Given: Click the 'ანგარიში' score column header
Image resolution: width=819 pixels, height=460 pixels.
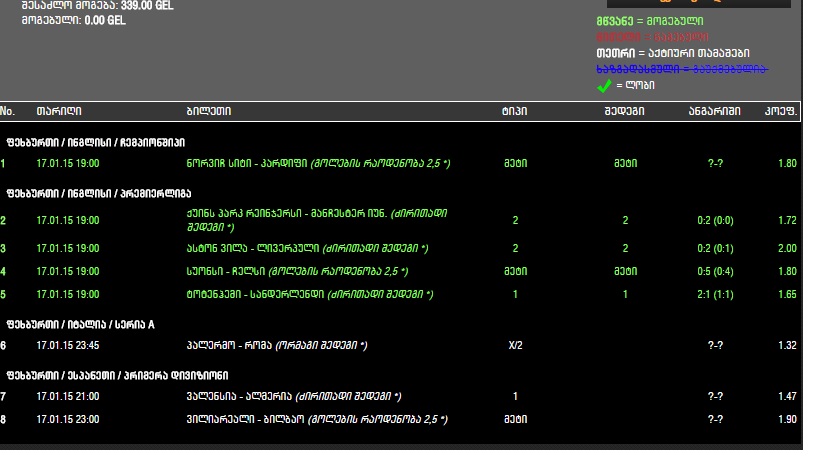Looking at the screenshot, I should pos(715,111).
